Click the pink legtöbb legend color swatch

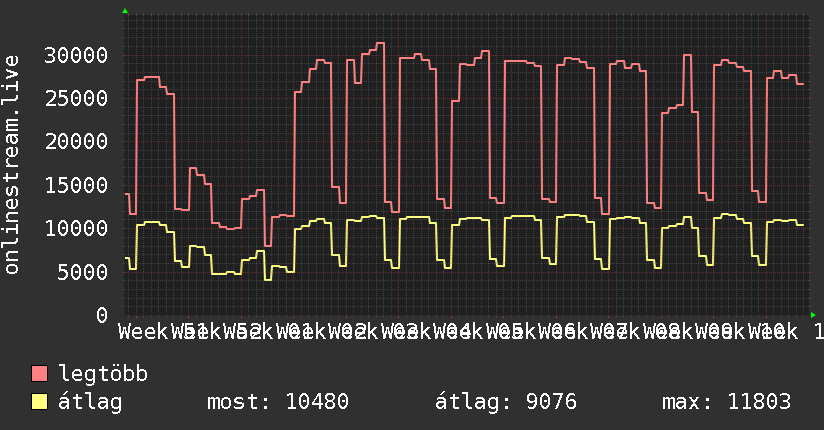point(39,374)
